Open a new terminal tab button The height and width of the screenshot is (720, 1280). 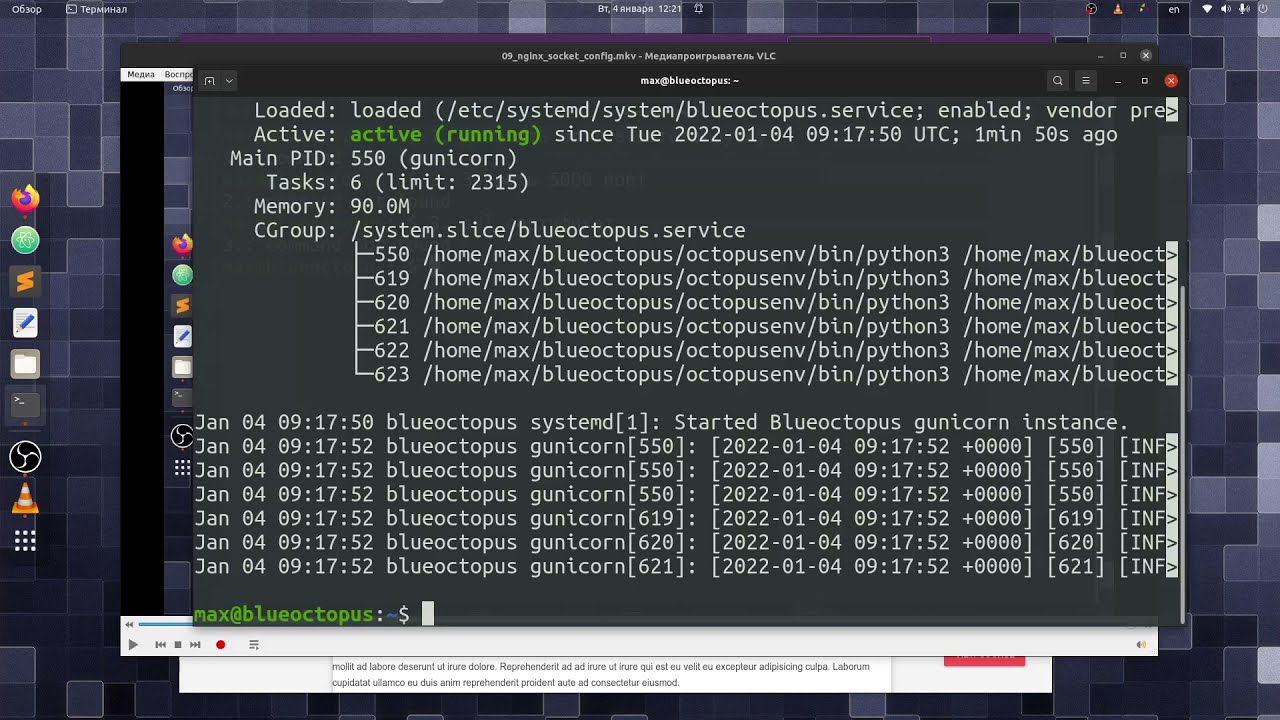click(209, 81)
